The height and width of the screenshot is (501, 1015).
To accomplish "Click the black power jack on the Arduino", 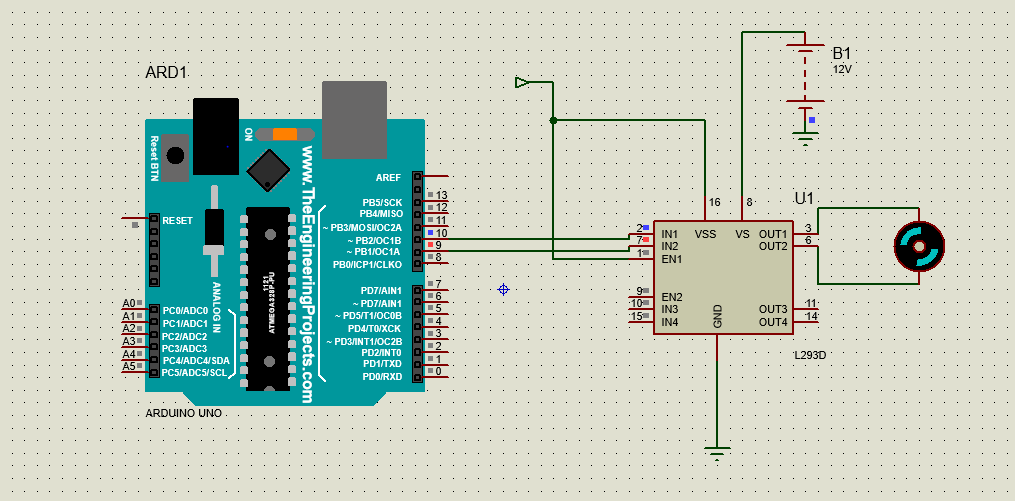I will 216,137.
